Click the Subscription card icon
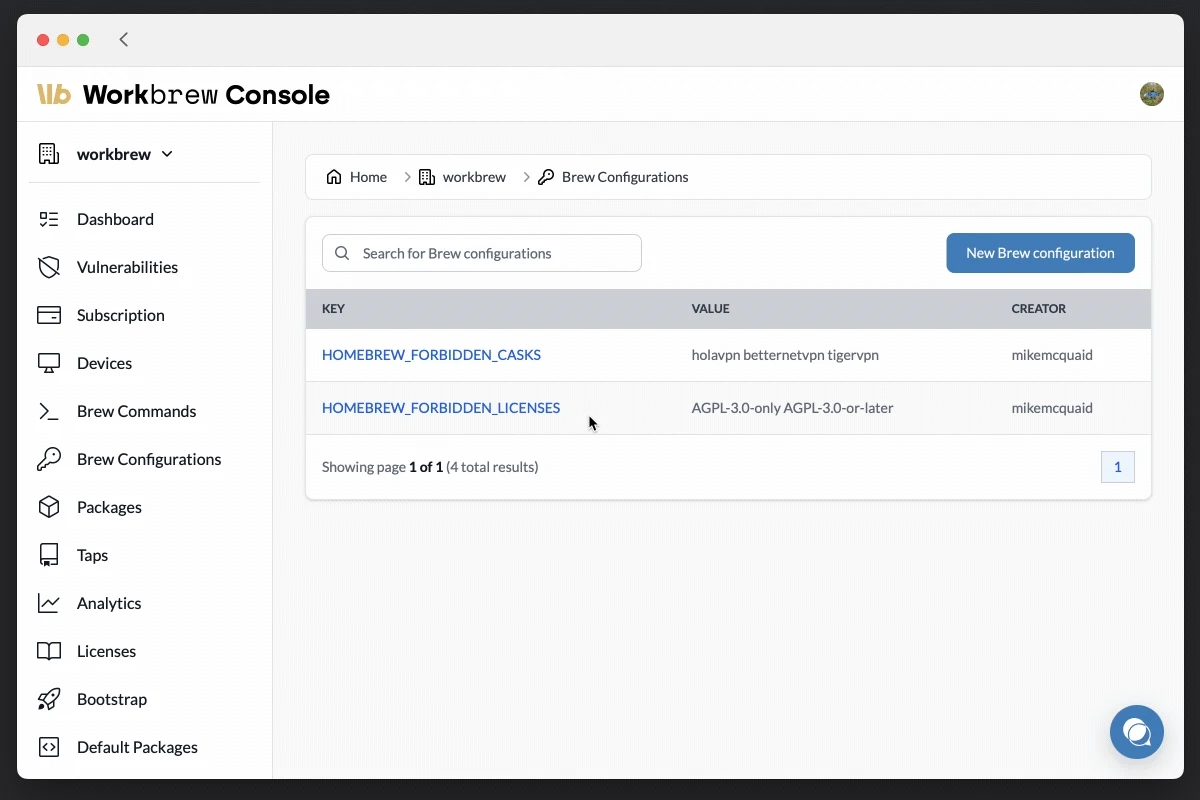1200x800 pixels. click(x=48, y=315)
